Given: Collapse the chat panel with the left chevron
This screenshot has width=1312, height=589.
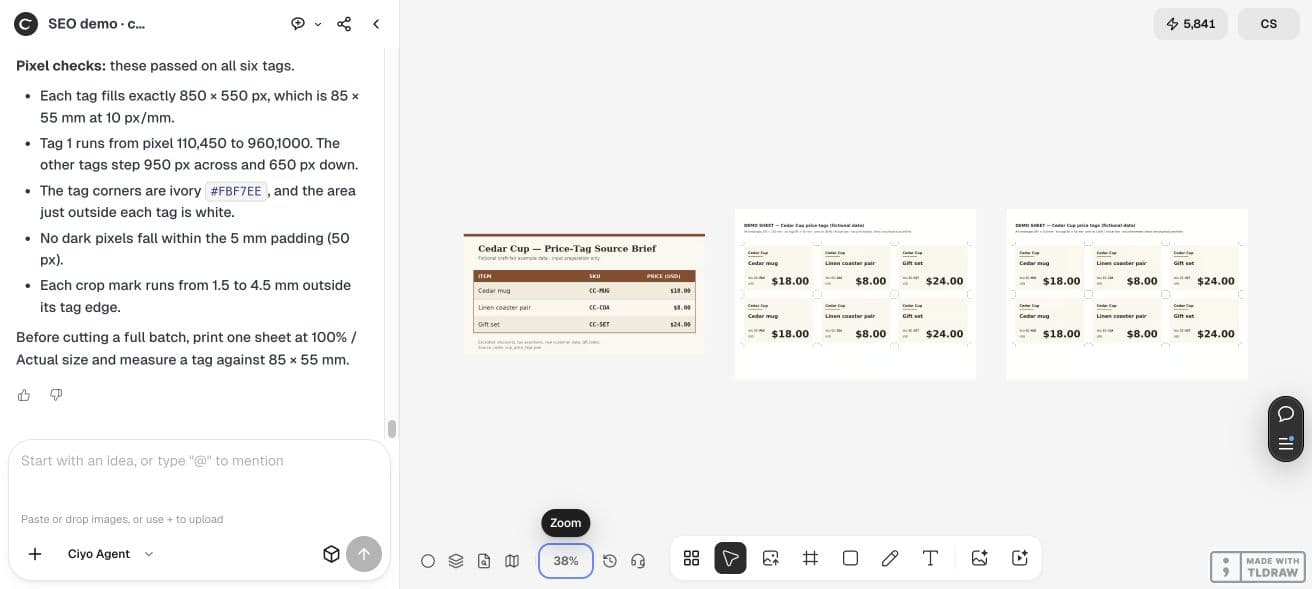Looking at the screenshot, I should click(x=376, y=24).
